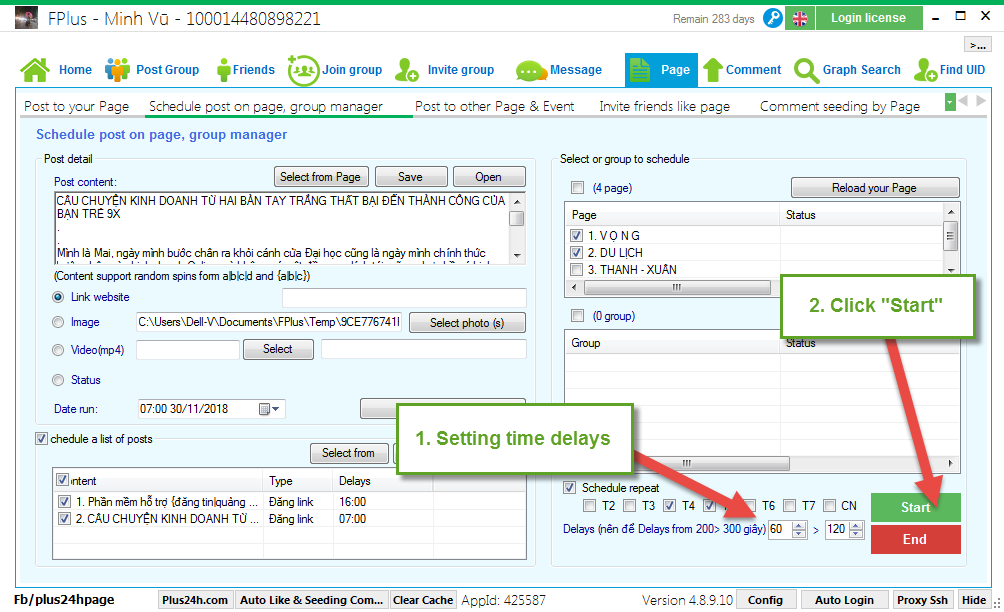Disable T4 weekday checkbox
The height and width of the screenshot is (612, 1004).
click(x=670, y=506)
